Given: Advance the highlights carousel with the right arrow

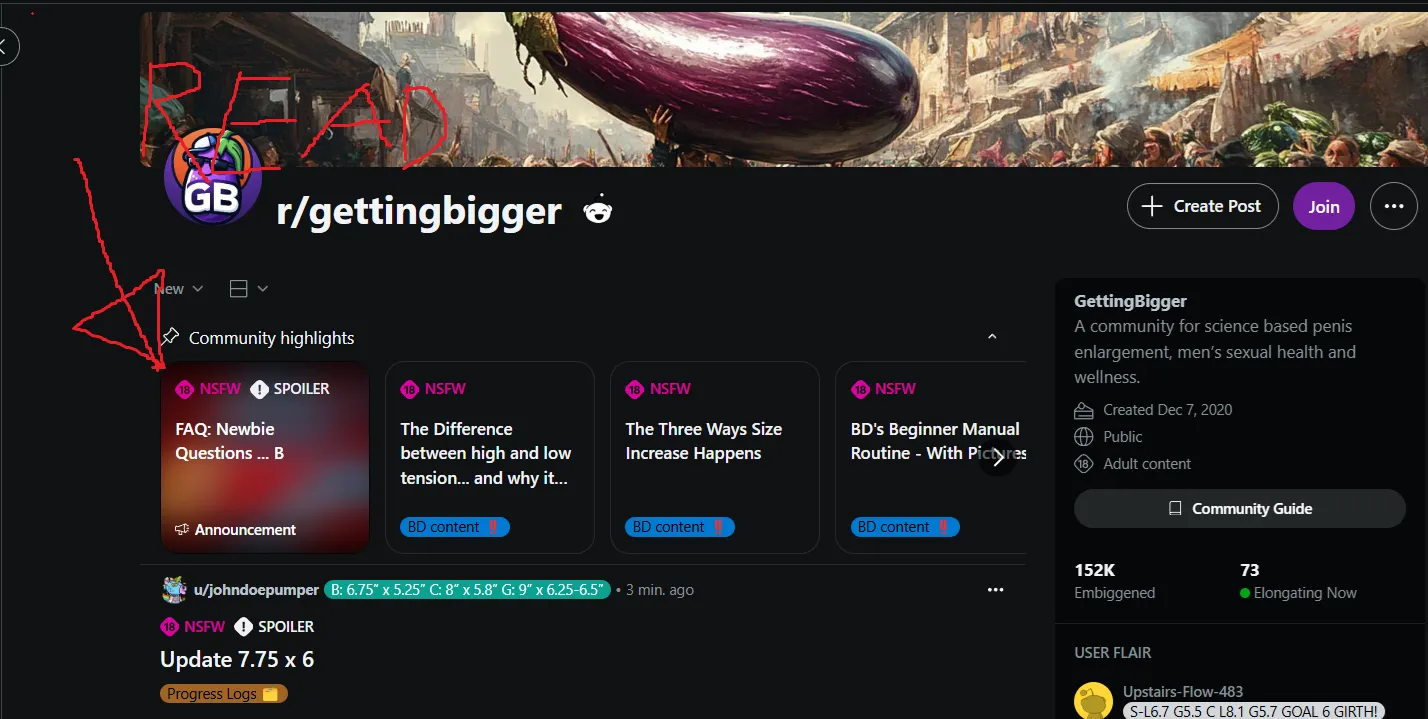Looking at the screenshot, I should [997, 458].
